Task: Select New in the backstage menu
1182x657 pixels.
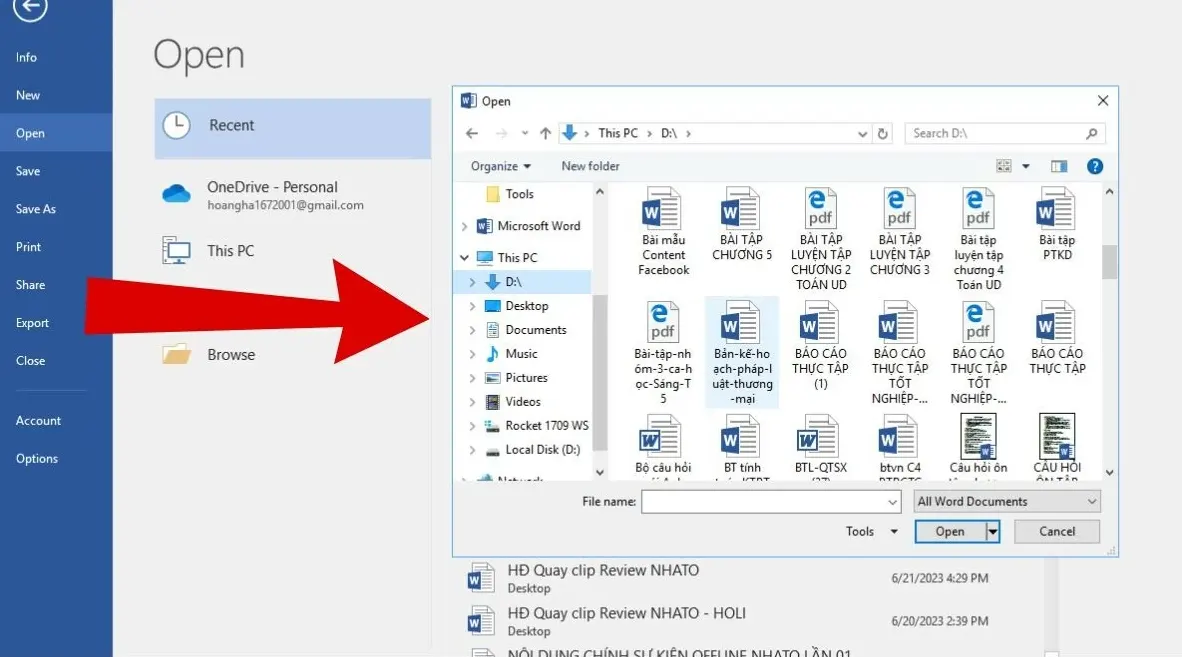Action: [28, 95]
